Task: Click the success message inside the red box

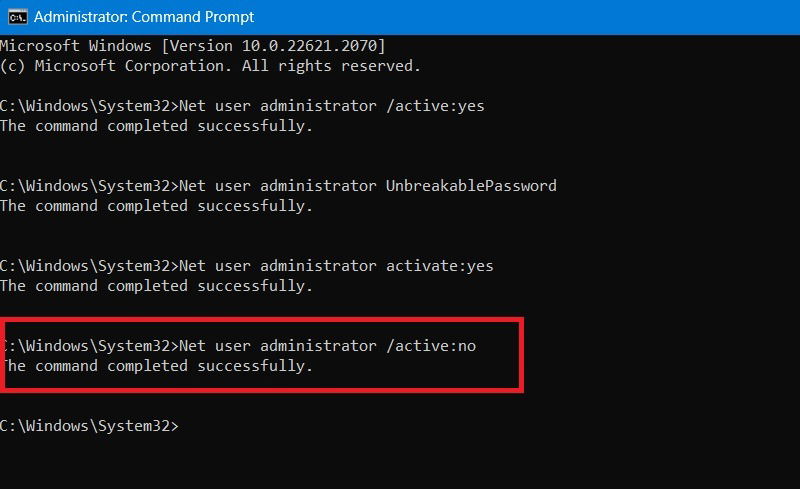Action: pos(156,366)
